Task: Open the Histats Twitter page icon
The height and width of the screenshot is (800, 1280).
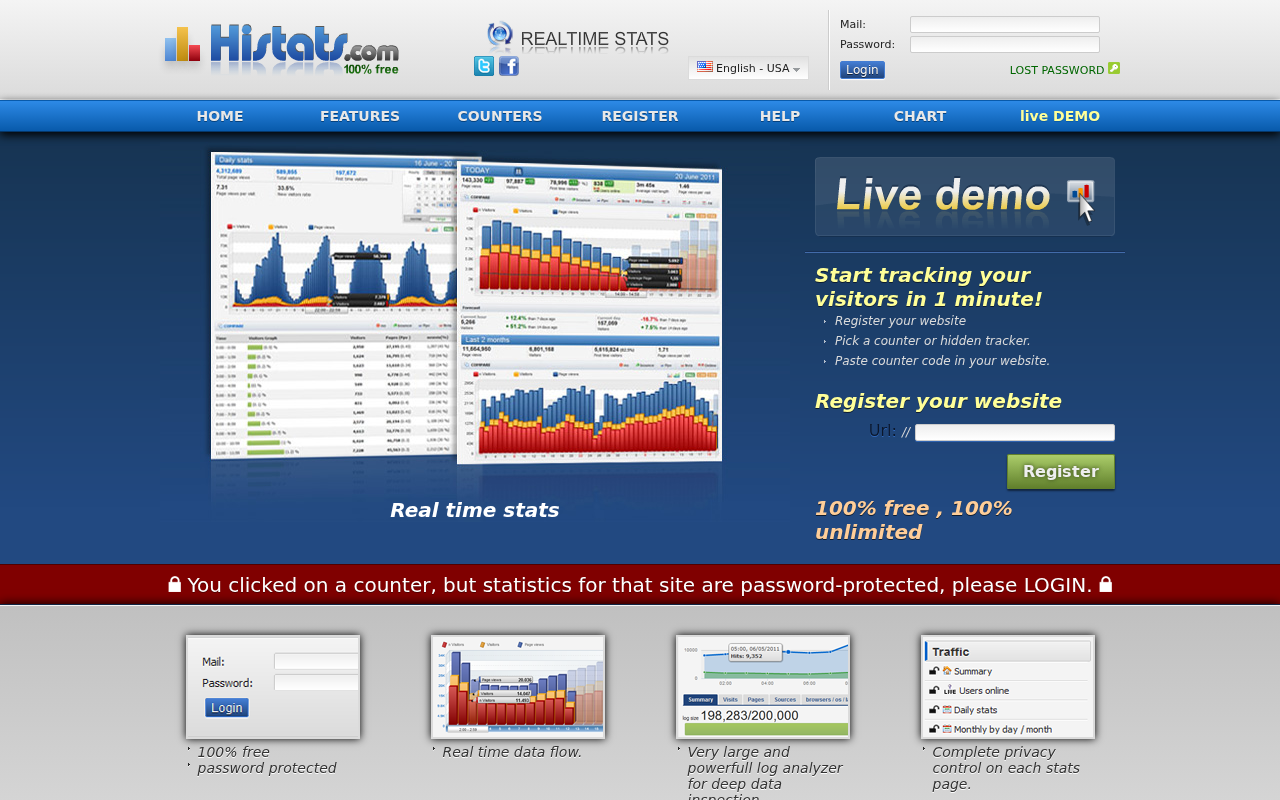Action: pos(484,66)
